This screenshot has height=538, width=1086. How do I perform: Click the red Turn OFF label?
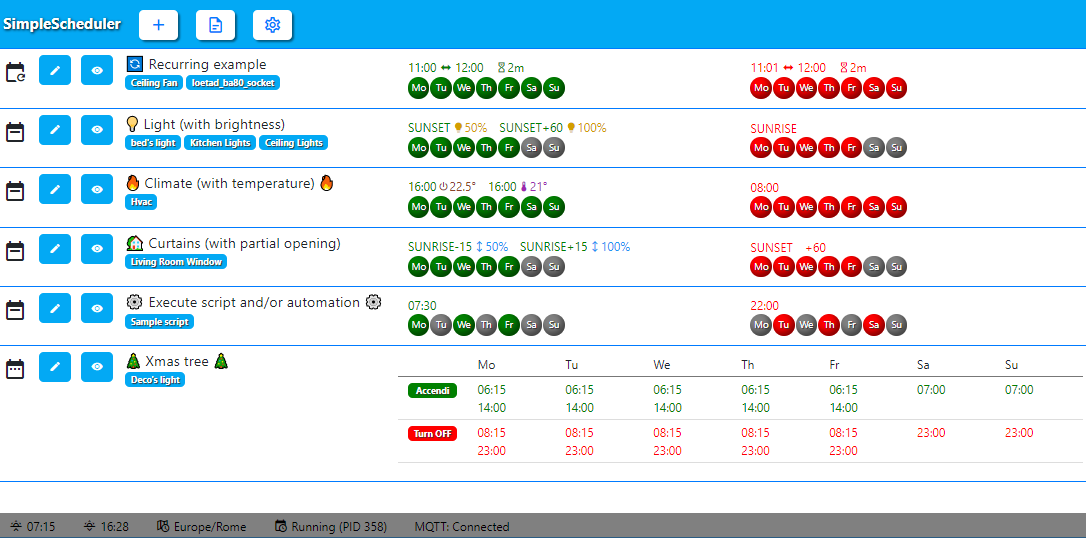433,434
